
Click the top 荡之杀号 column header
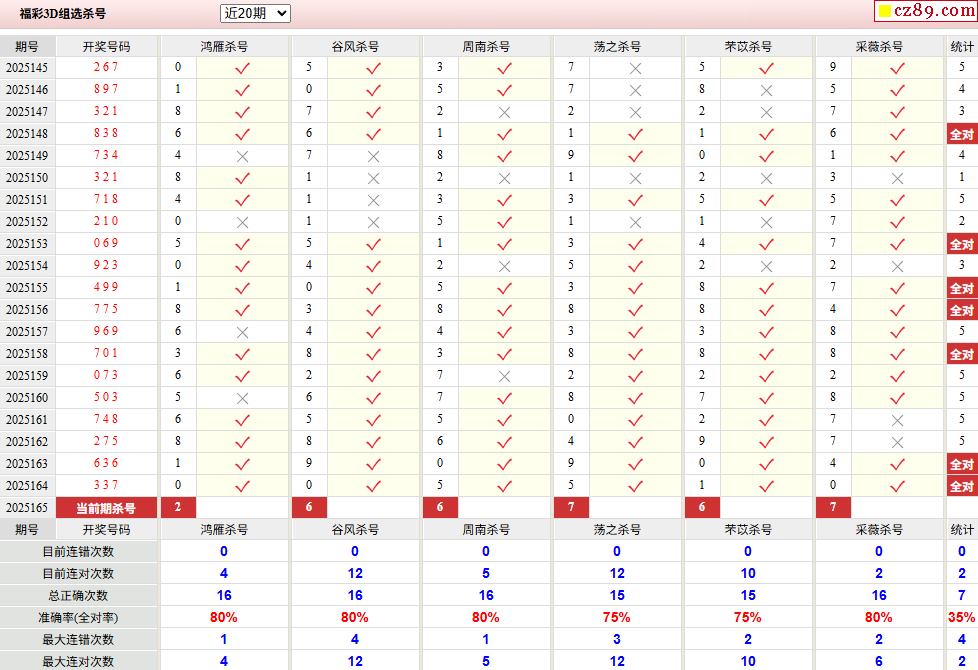click(x=617, y=46)
